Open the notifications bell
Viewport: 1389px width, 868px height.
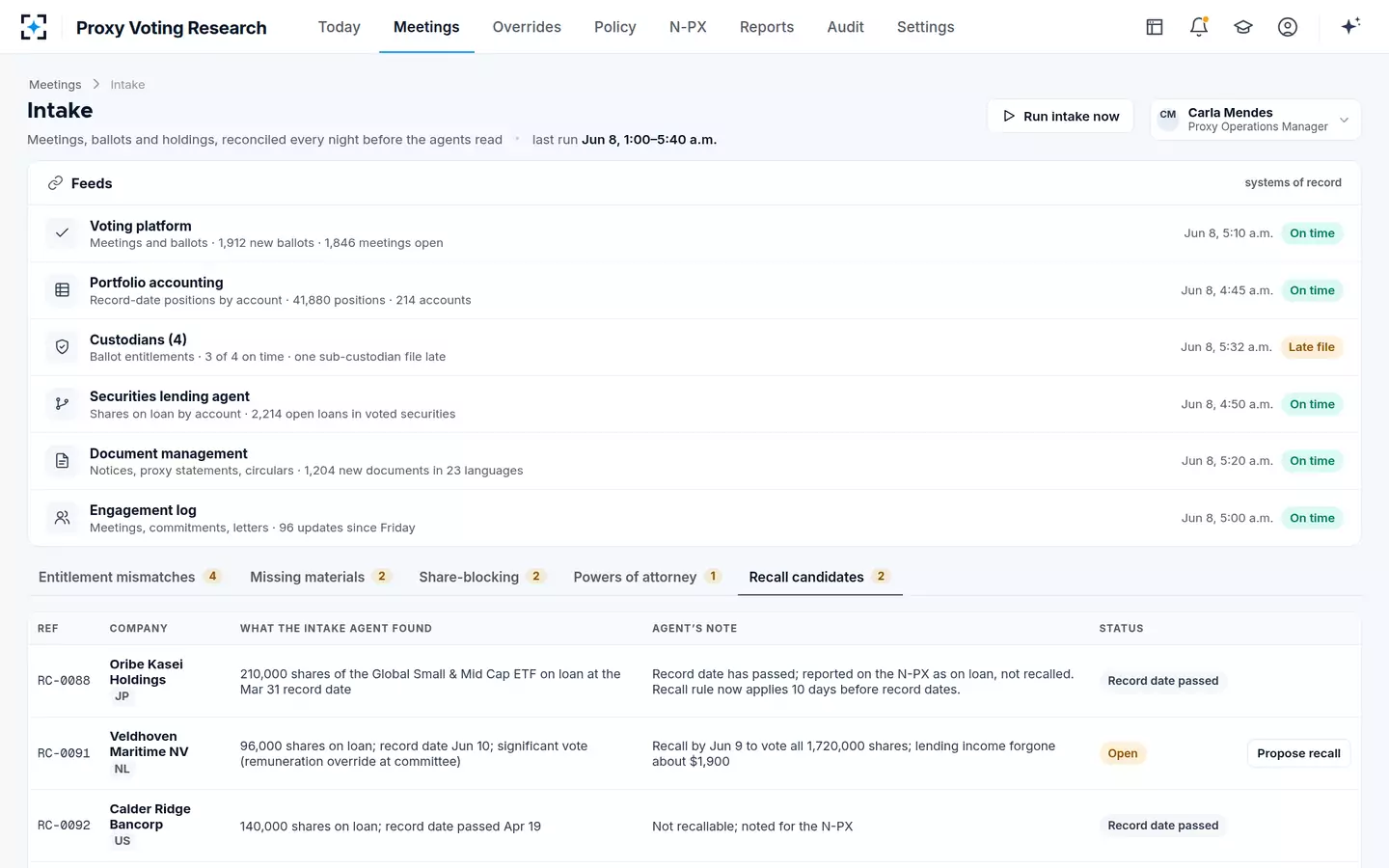point(1199,27)
